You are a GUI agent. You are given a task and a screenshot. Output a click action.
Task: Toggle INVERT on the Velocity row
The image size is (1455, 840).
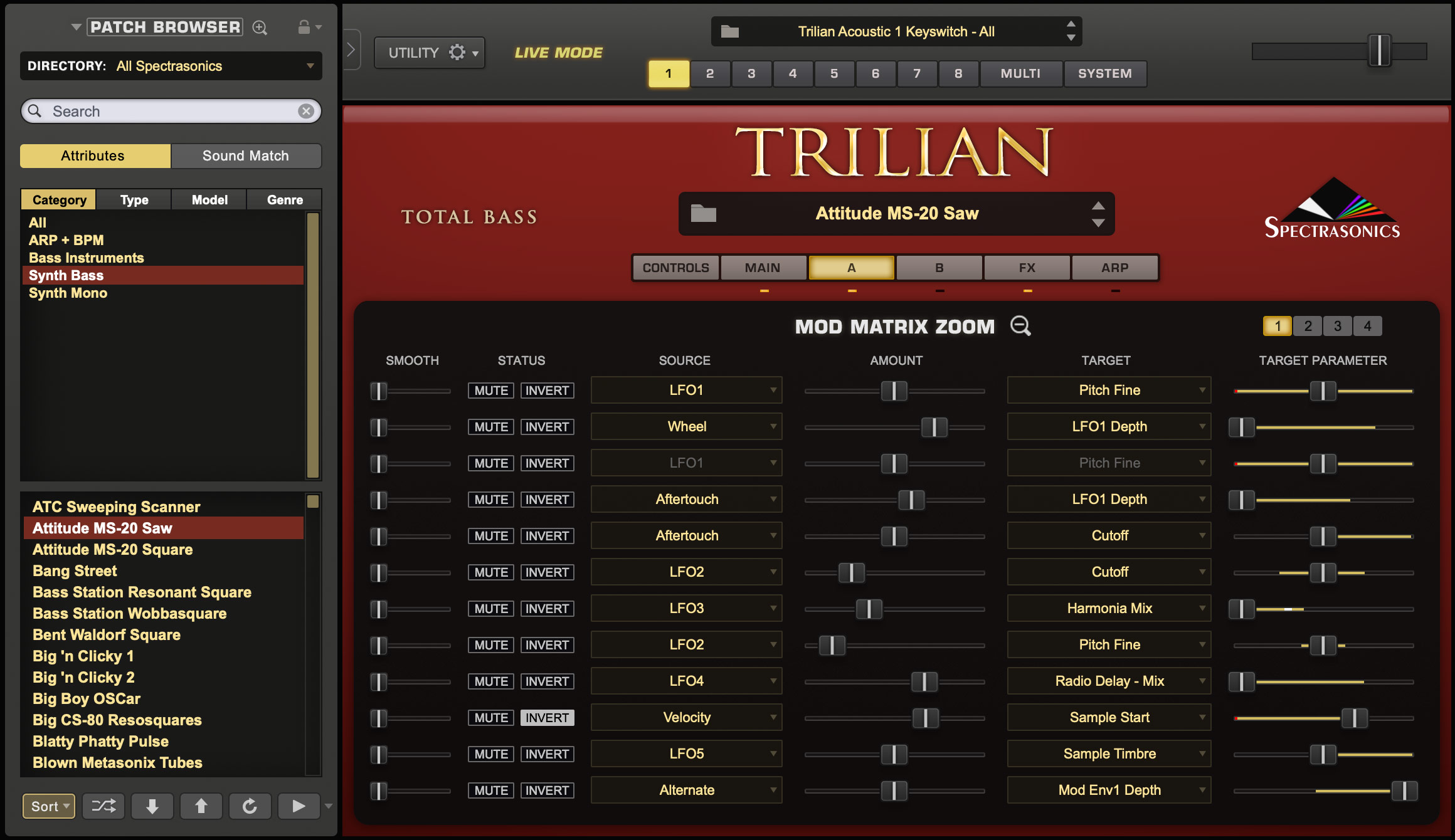[x=547, y=718]
